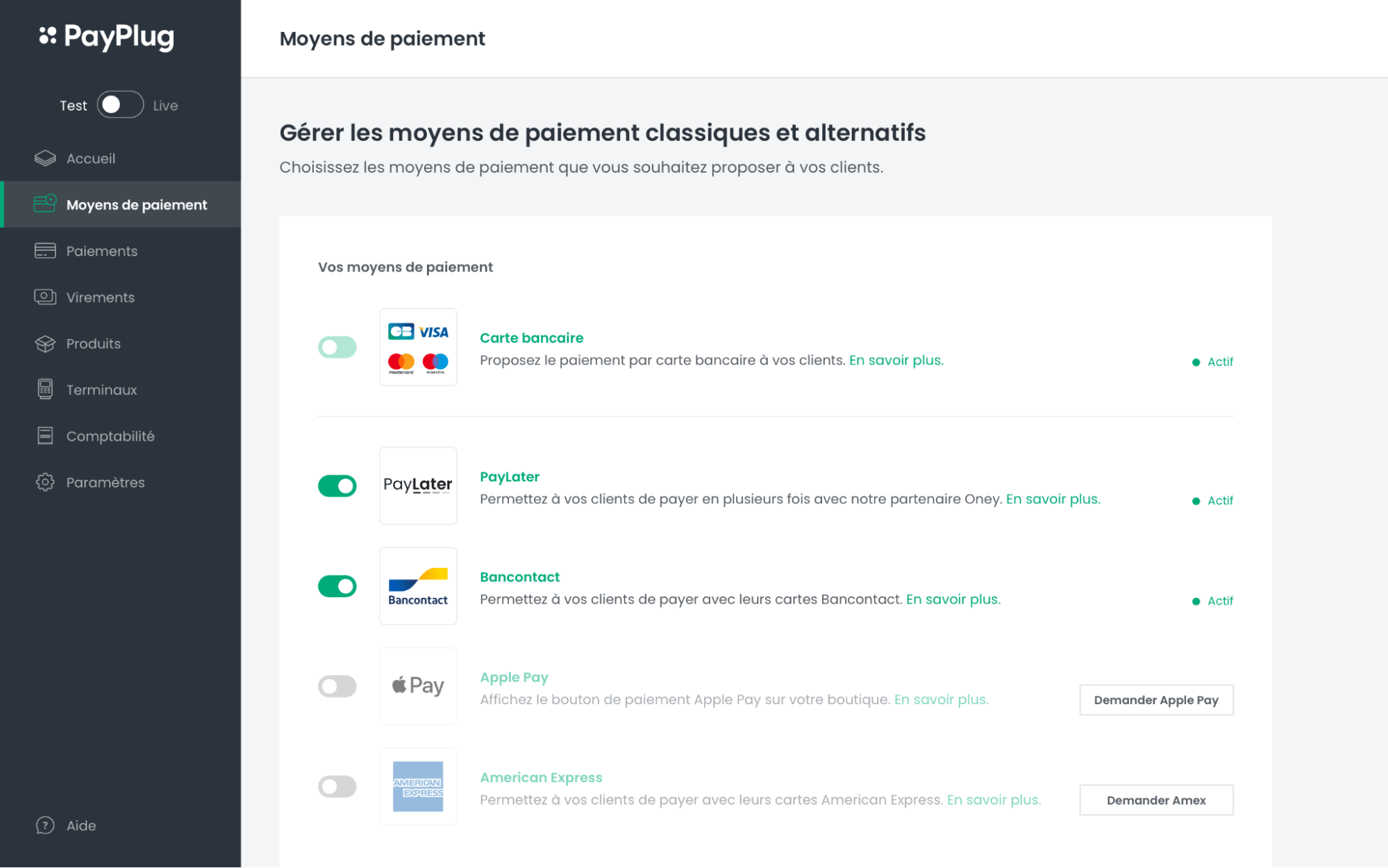Open the Virements section
Image resolution: width=1388 pixels, height=868 pixels.
click(100, 297)
